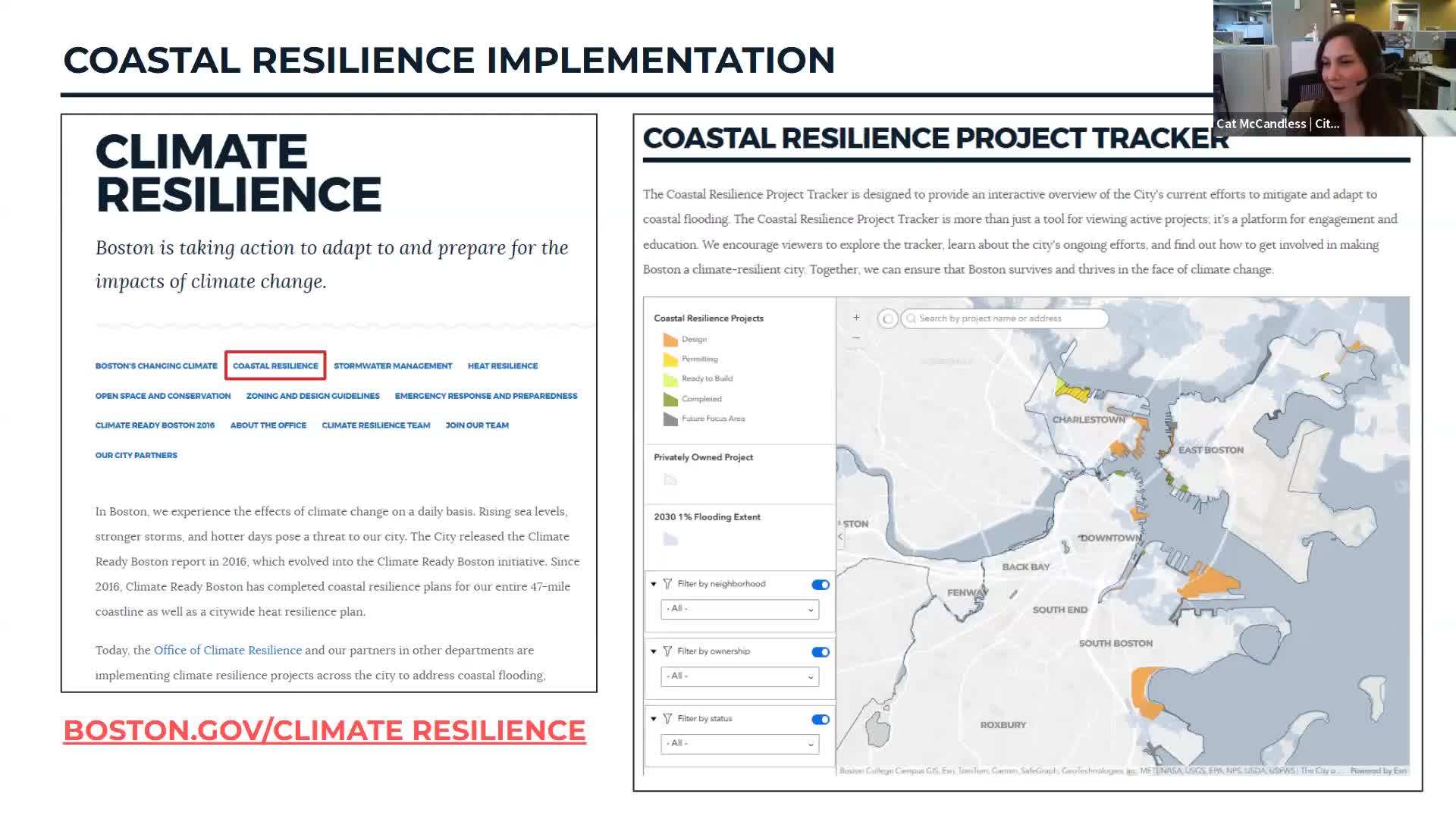This screenshot has width=1456, height=819.
Task: Zoom in on the map
Action: coord(856,318)
